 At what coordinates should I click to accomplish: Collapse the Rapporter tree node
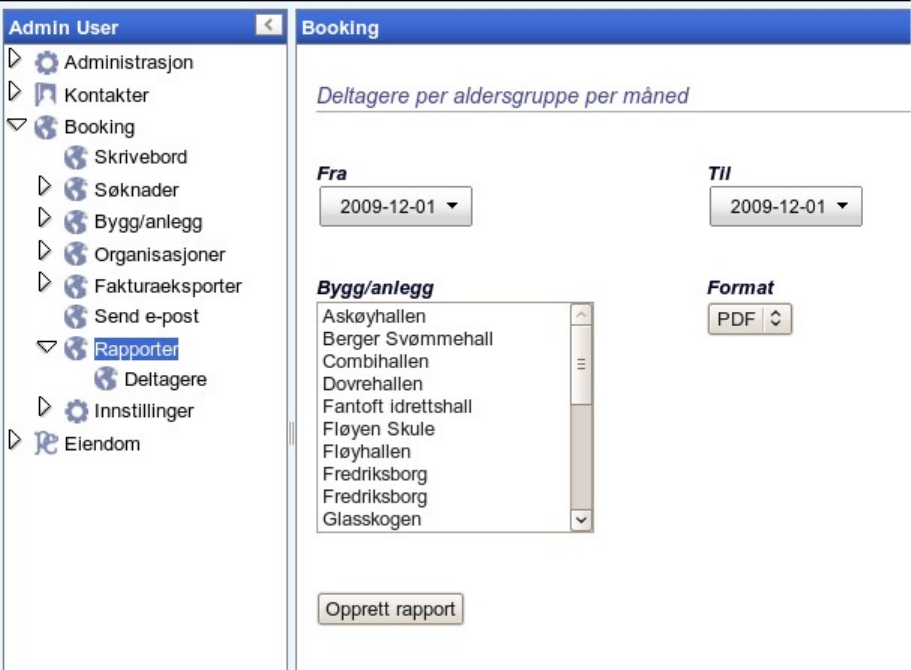point(44,348)
